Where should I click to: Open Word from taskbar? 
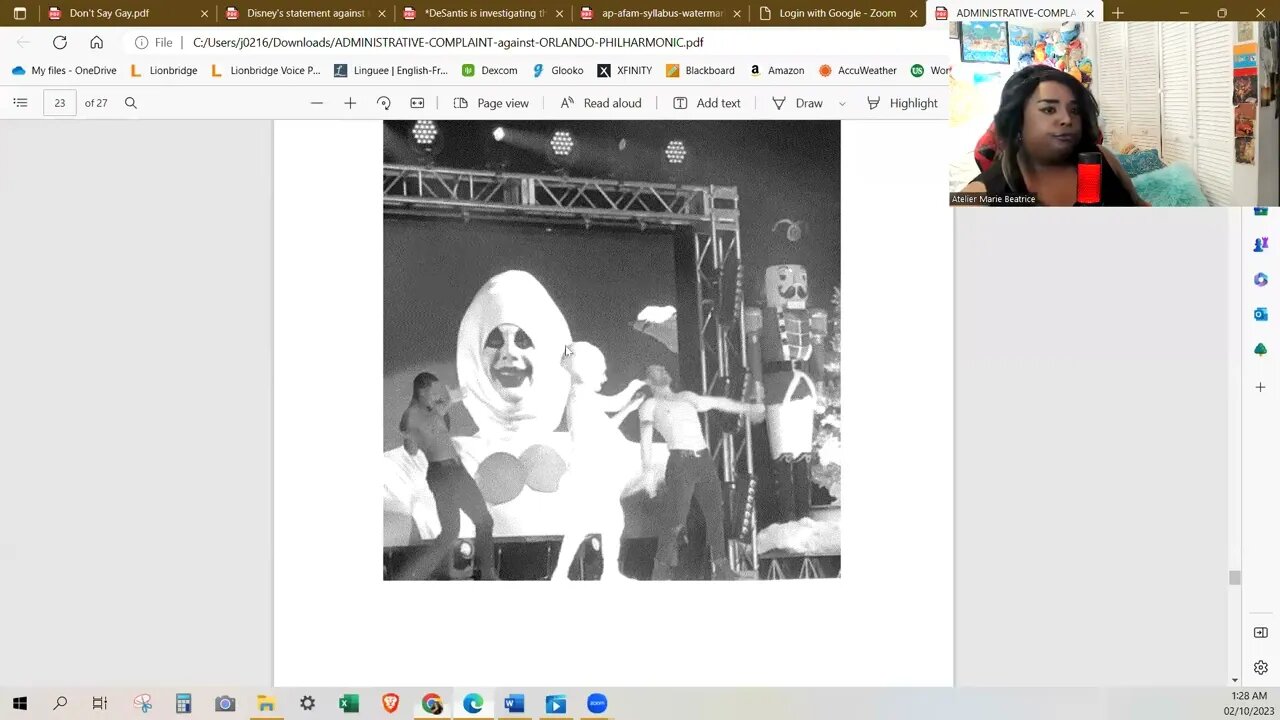click(x=514, y=704)
